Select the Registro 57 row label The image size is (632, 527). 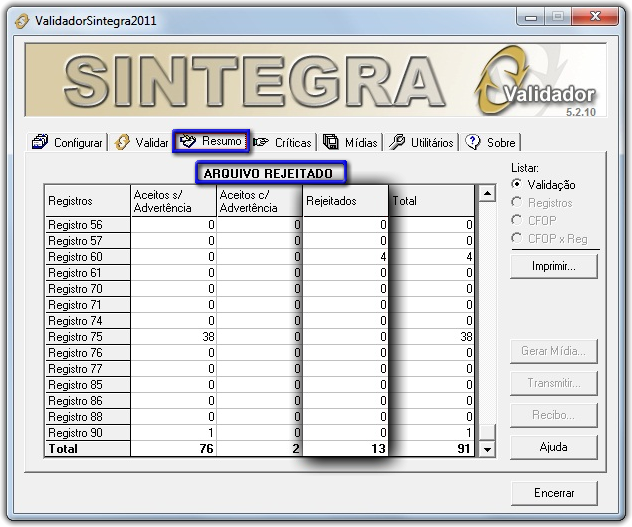pyautogui.click(x=87, y=241)
